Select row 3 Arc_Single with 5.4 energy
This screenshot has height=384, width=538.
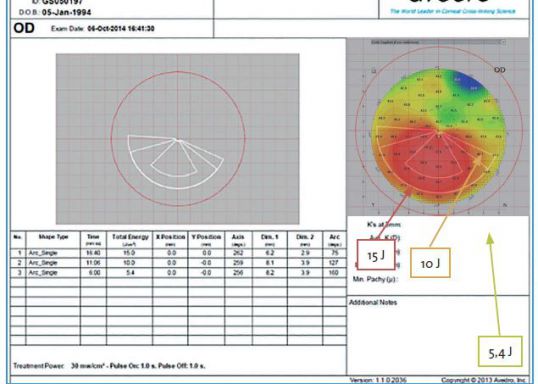(x=179, y=272)
